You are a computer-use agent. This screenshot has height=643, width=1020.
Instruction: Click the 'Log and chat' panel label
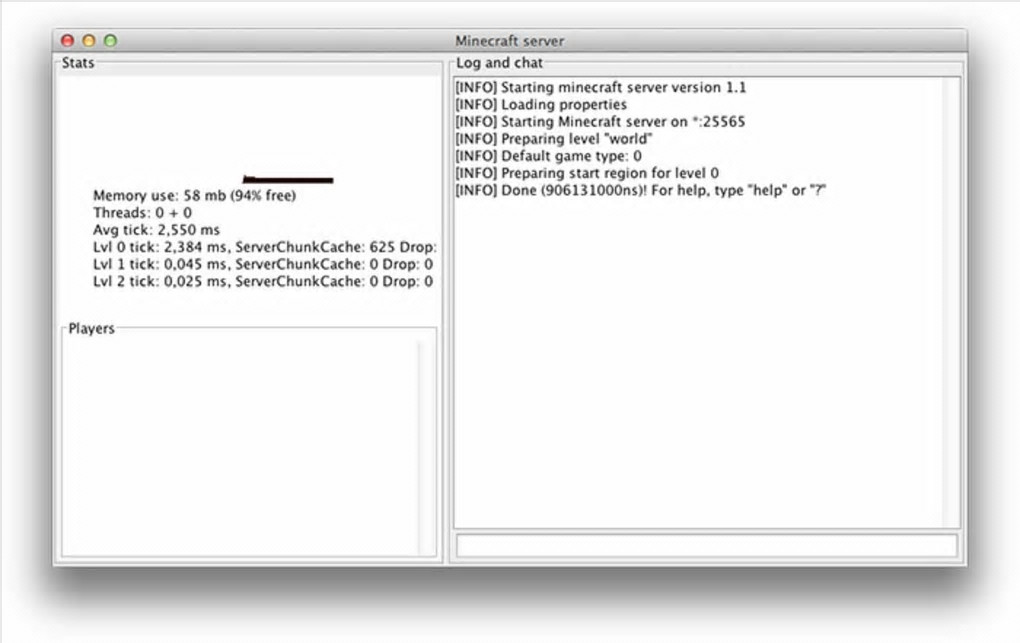click(x=499, y=63)
